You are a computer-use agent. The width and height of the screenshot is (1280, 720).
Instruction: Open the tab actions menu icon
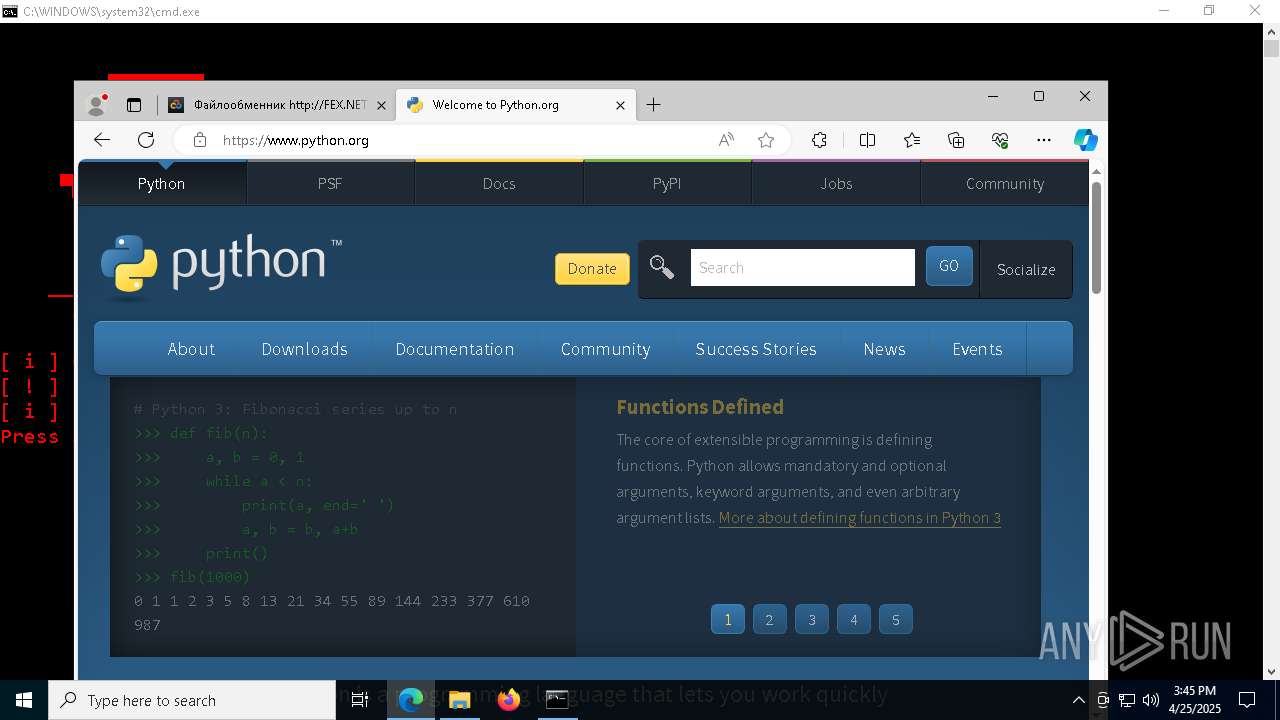point(134,105)
